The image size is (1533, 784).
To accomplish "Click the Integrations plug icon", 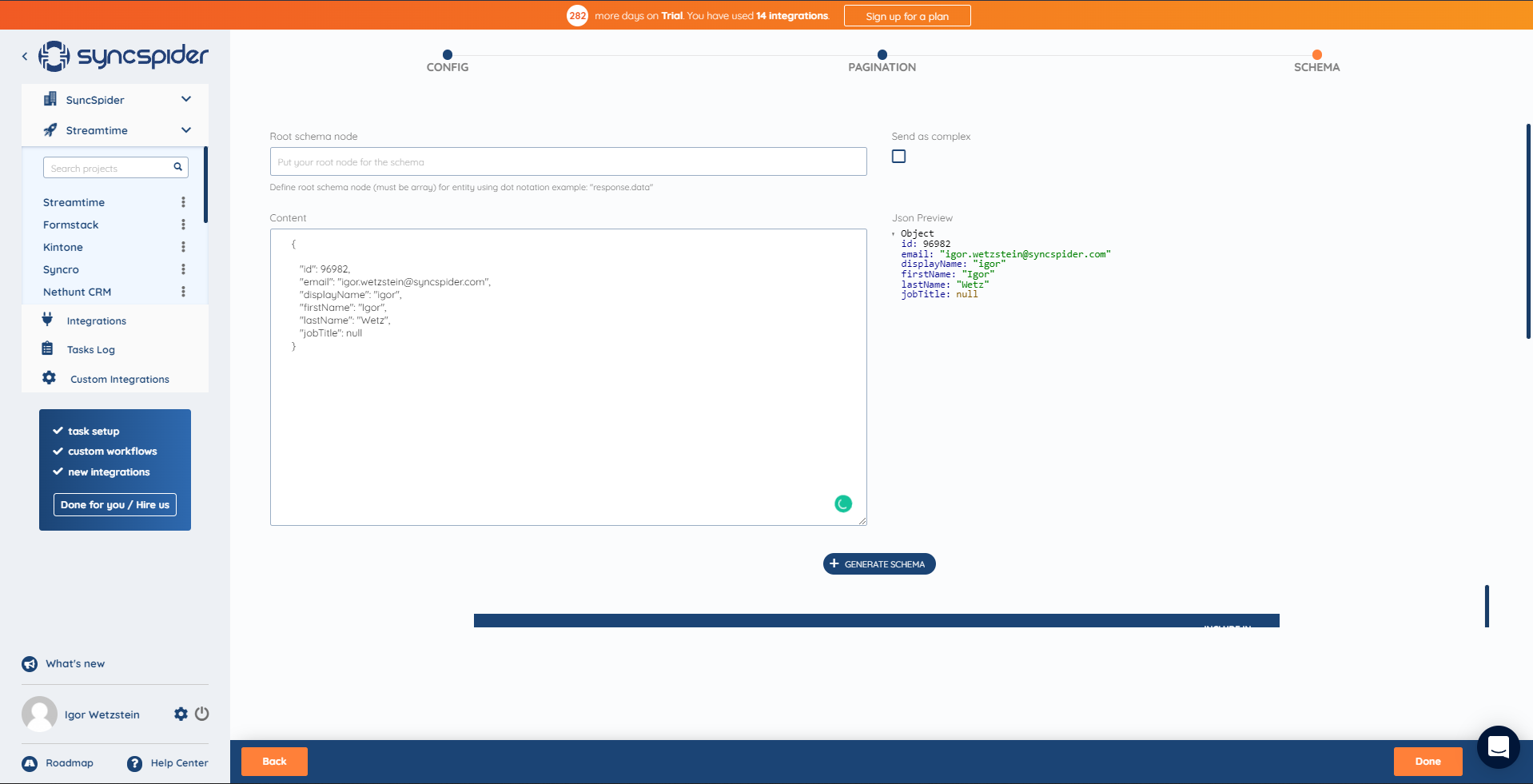I will pyautogui.click(x=47, y=320).
